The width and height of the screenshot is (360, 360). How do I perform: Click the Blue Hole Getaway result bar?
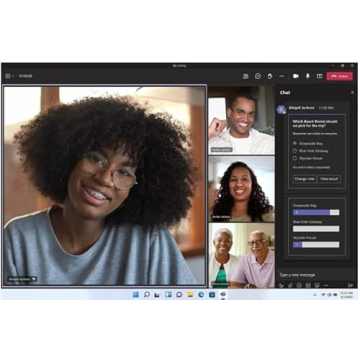(x=316, y=229)
